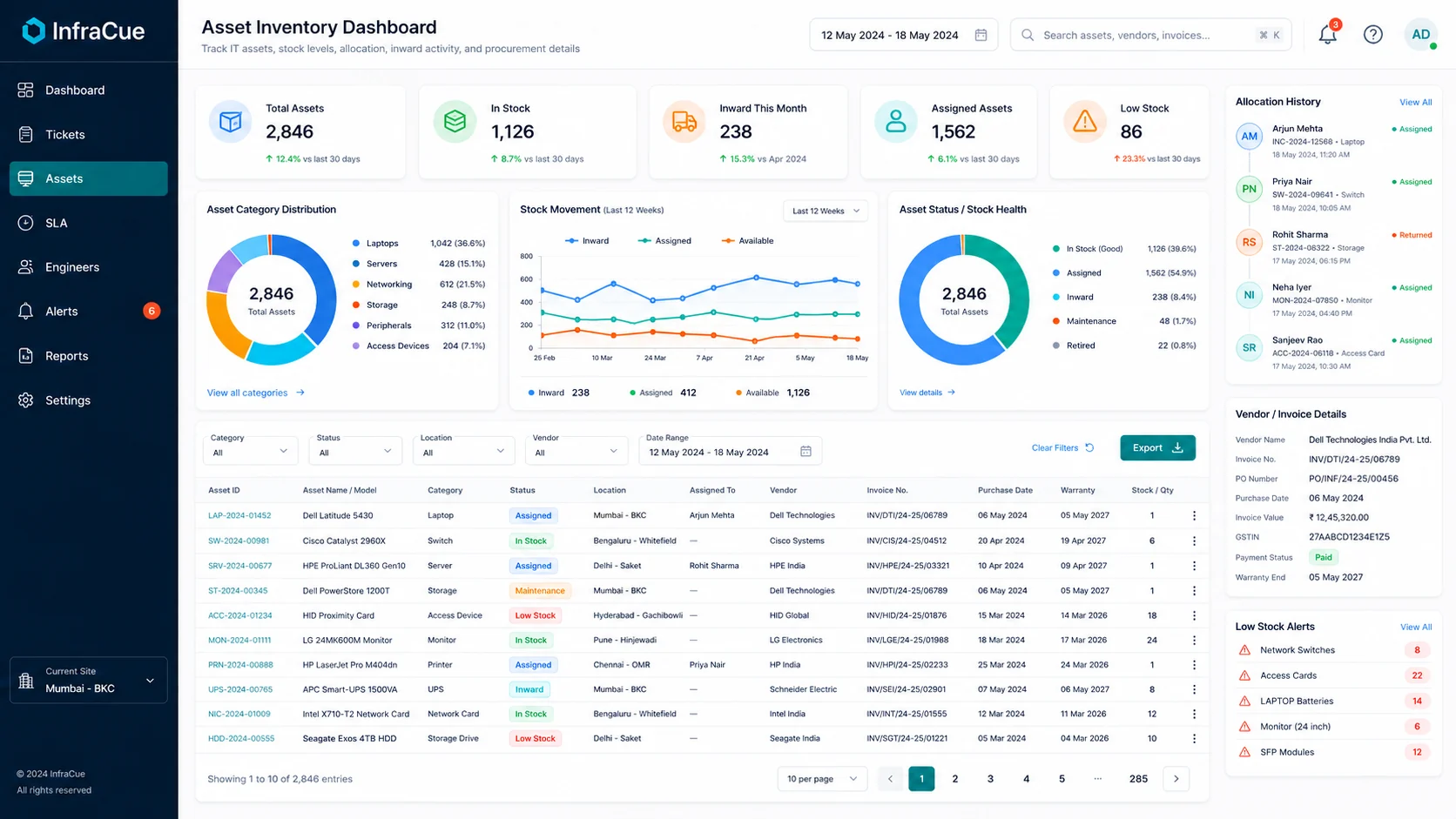This screenshot has width=1456, height=819.
Task: Open row menu for UPS-2024-00765
Action: click(1194, 689)
